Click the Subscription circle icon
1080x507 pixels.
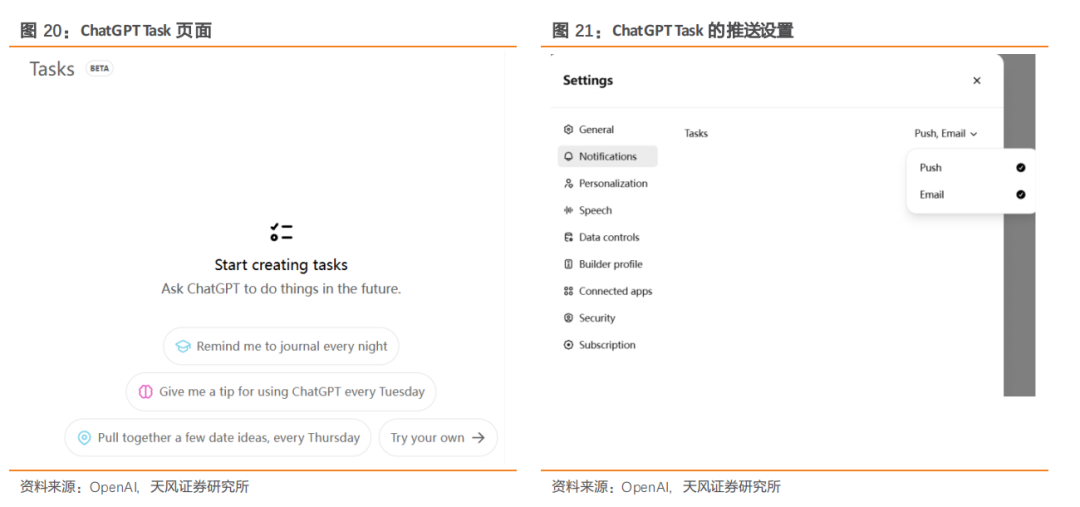pyautogui.click(x=568, y=344)
